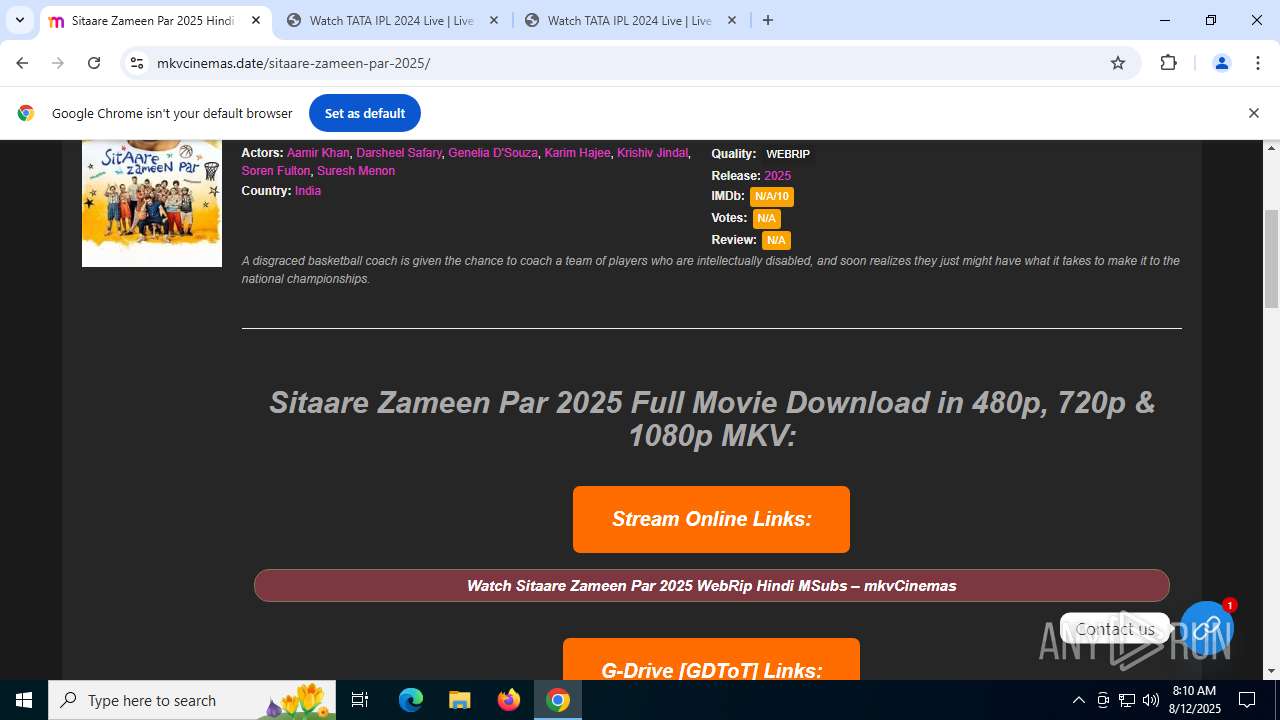Open network status tray icon

tap(1127, 700)
